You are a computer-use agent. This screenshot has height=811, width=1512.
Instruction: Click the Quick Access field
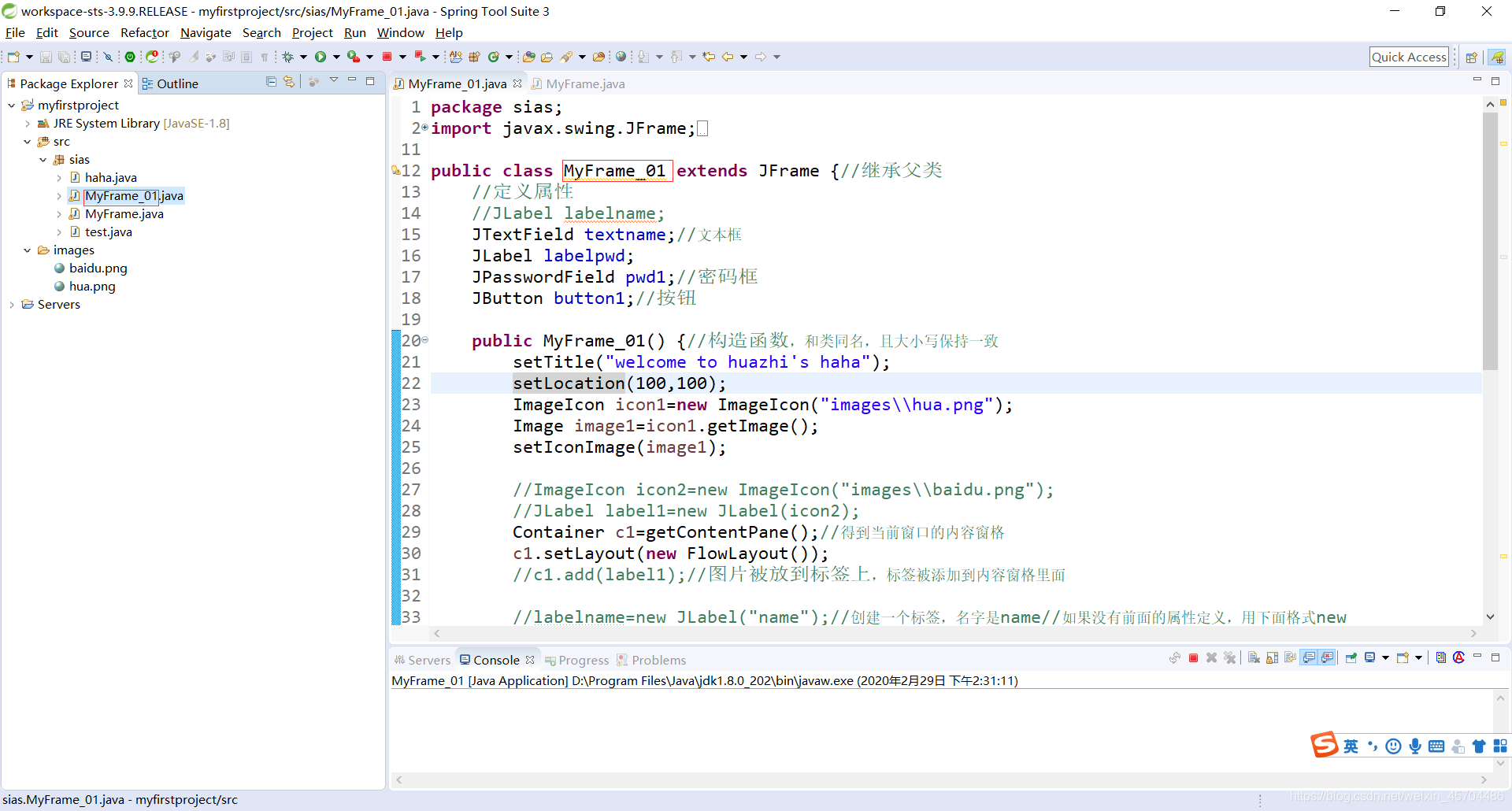coord(1410,57)
